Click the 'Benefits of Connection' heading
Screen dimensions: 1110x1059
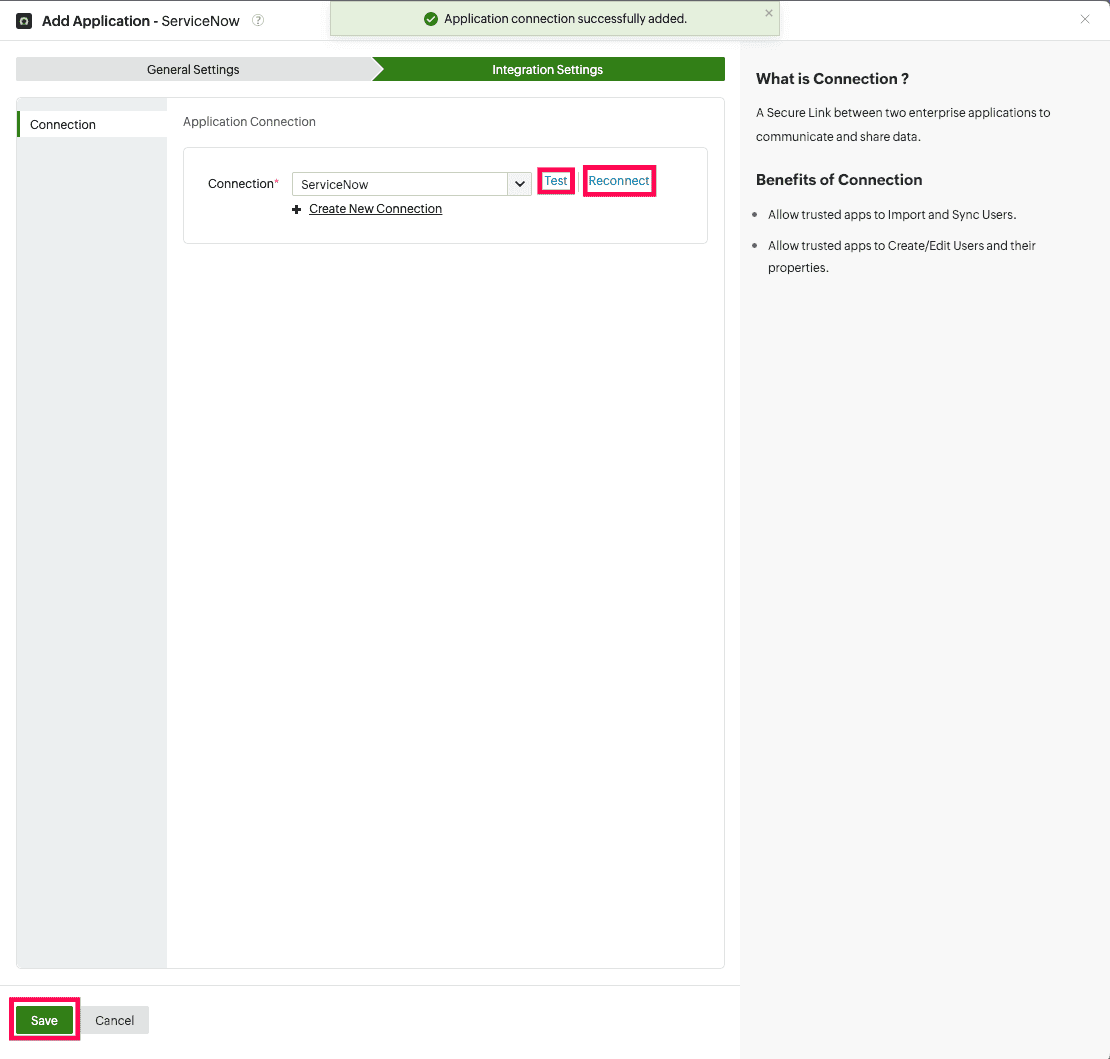pyautogui.click(x=839, y=180)
